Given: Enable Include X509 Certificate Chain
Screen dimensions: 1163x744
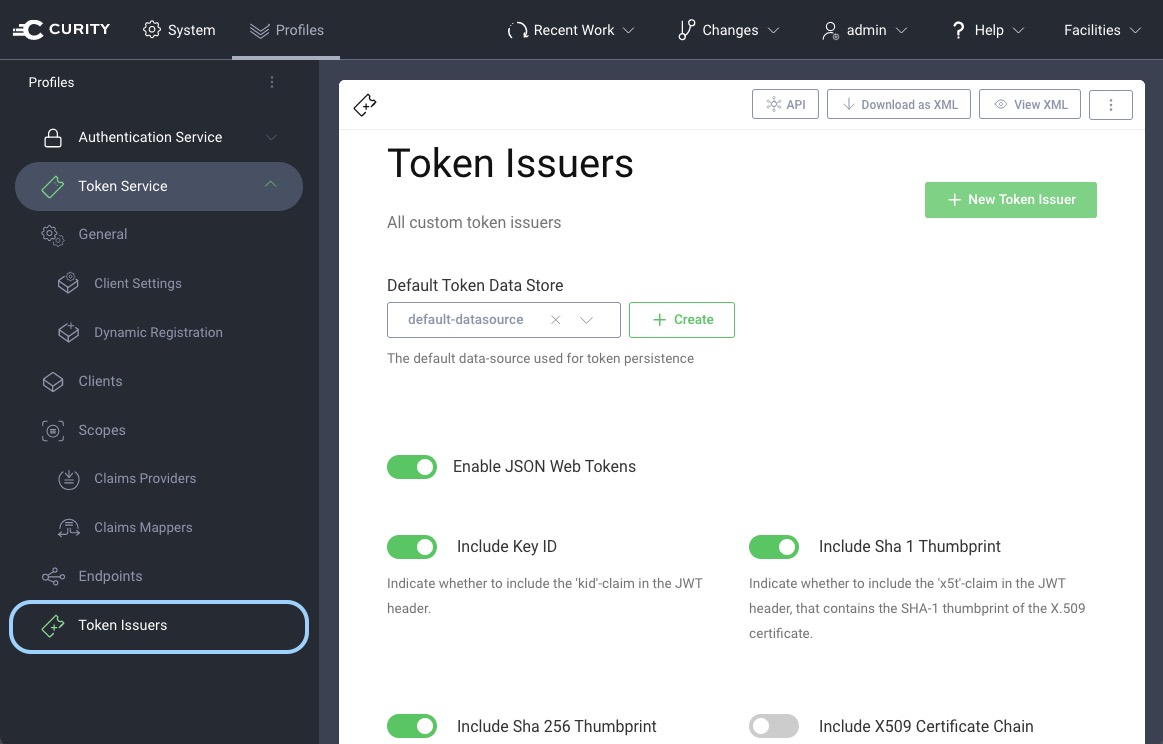Looking at the screenshot, I should pos(774,726).
